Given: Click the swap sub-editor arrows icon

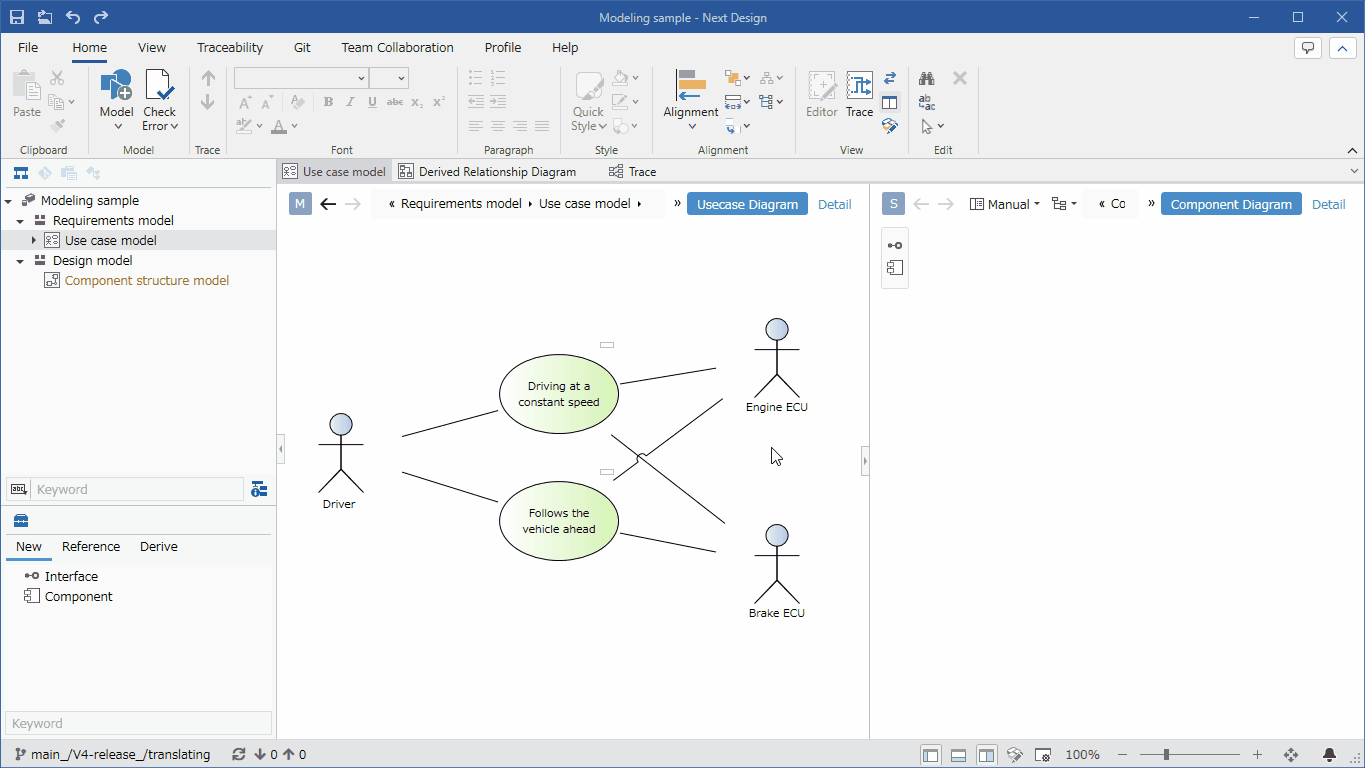Looking at the screenshot, I should 890,78.
